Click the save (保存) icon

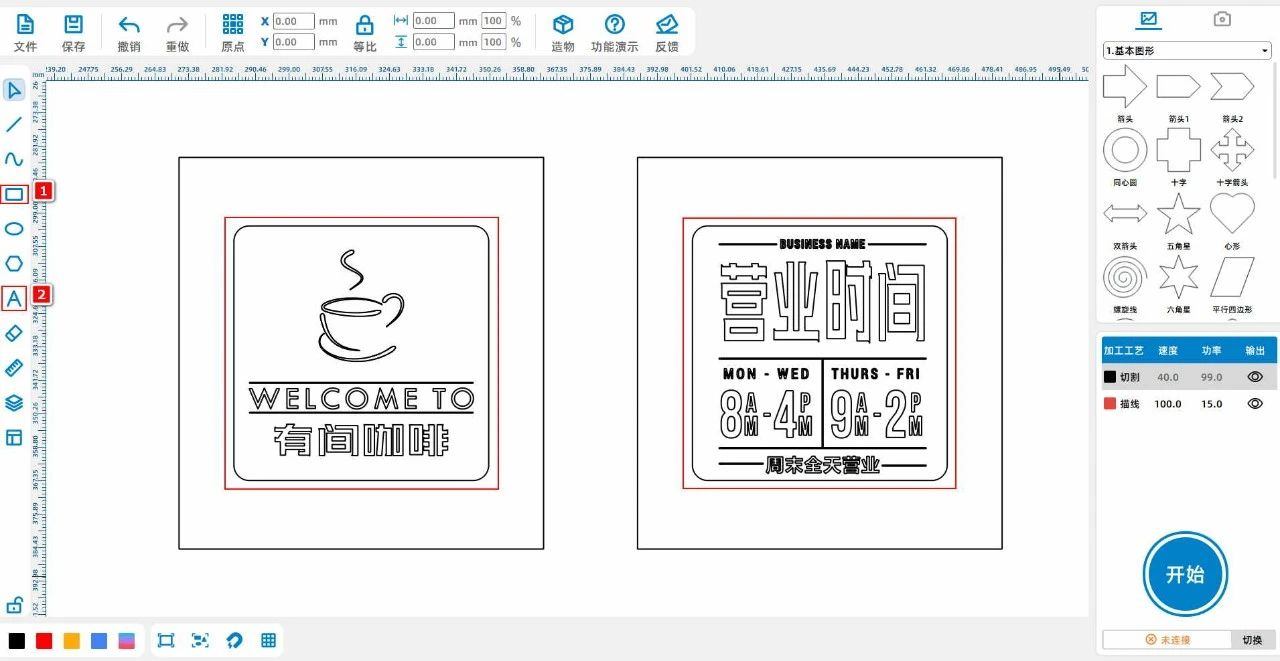(x=73, y=31)
